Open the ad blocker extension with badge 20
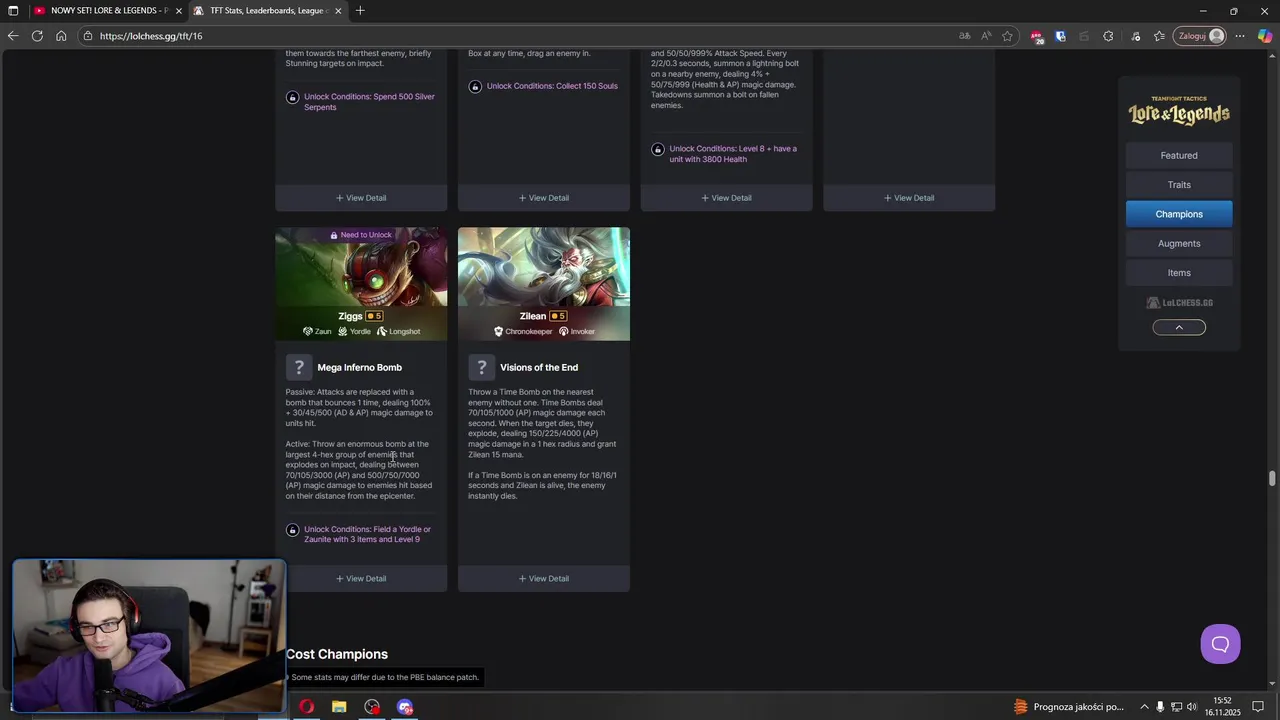Viewport: 1280px width, 720px height. pyautogui.click(x=1037, y=36)
